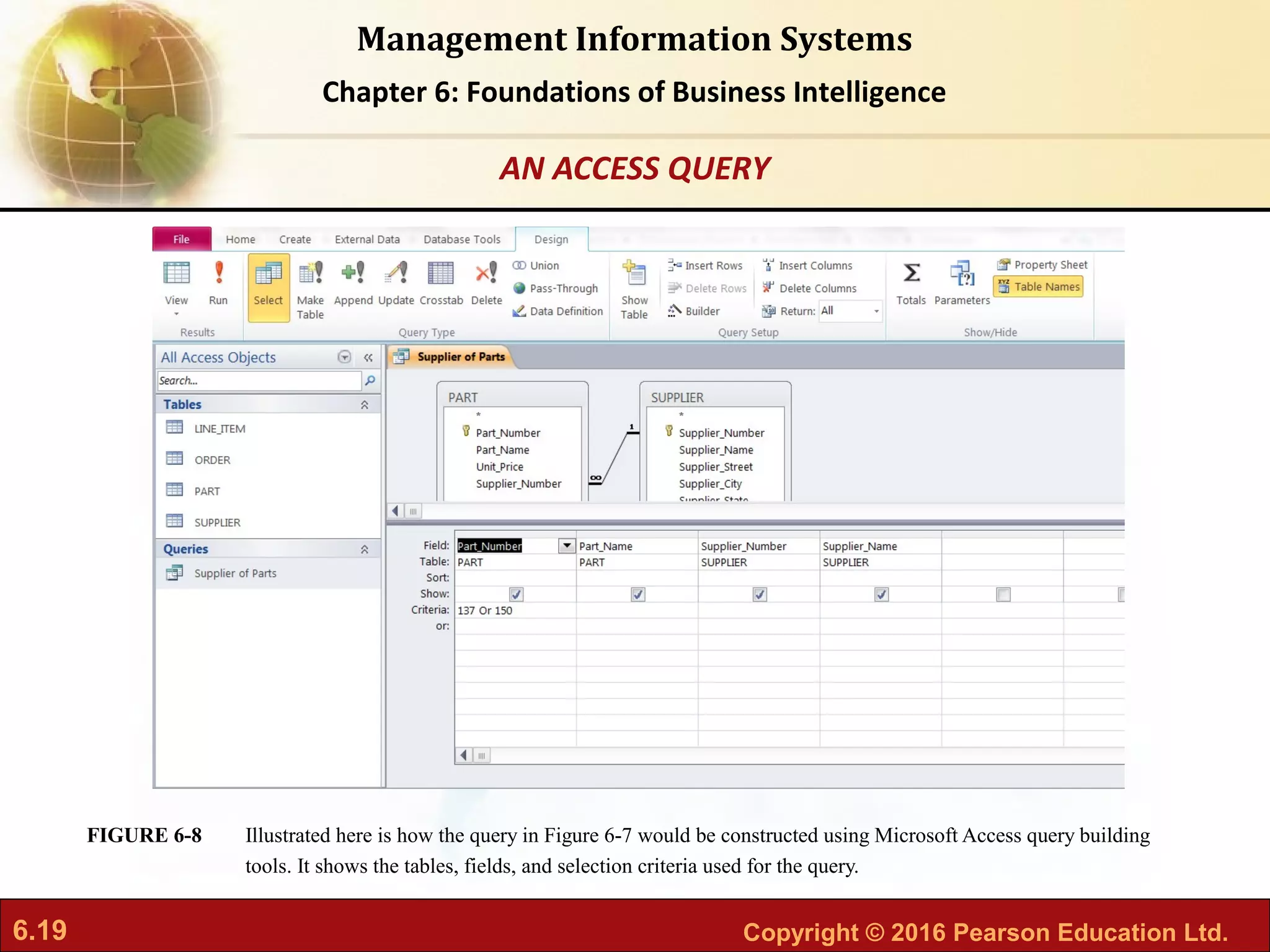The width and height of the screenshot is (1270, 952).
Task: Select Part_Number field in PART table box
Action: point(508,433)
